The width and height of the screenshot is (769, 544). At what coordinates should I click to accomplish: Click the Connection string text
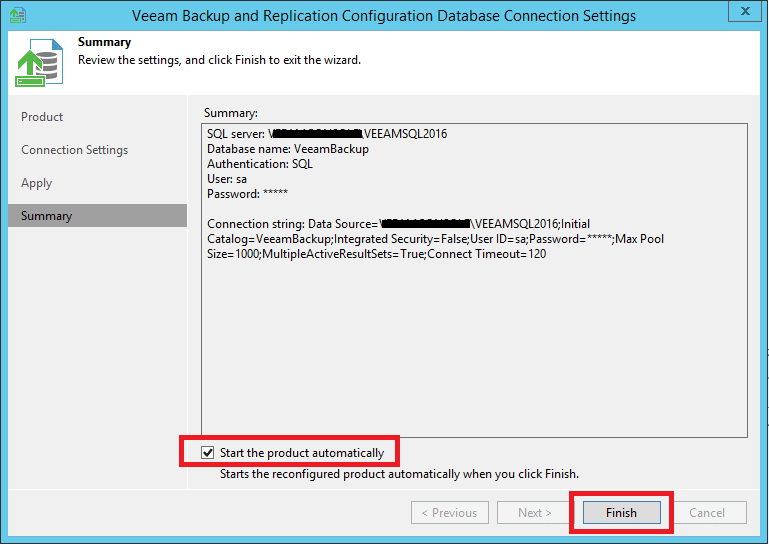click(435, 239)
